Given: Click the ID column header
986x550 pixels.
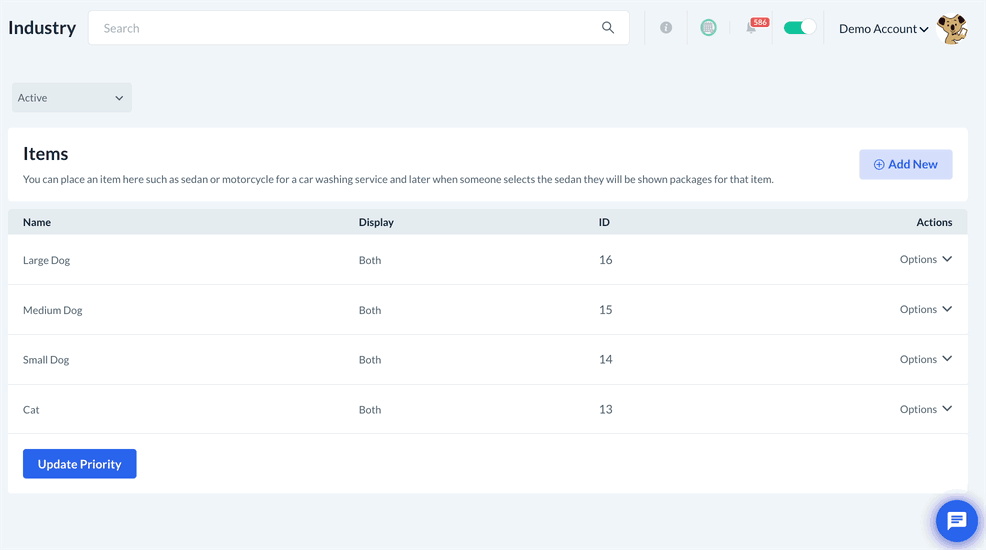Looking at the screenshot, I should [x=604, y=222].
